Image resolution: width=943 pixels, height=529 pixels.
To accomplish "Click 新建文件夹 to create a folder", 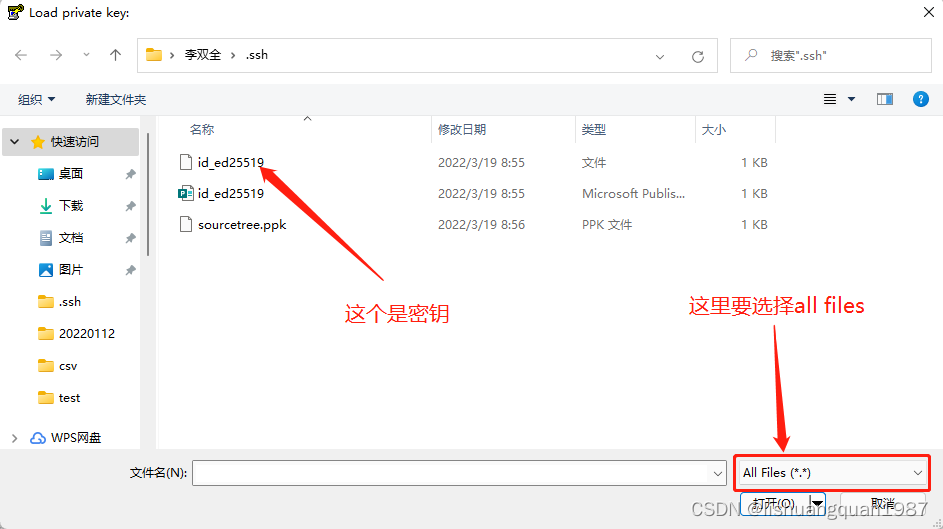I will pyautogui.click(x=116, y=99).
